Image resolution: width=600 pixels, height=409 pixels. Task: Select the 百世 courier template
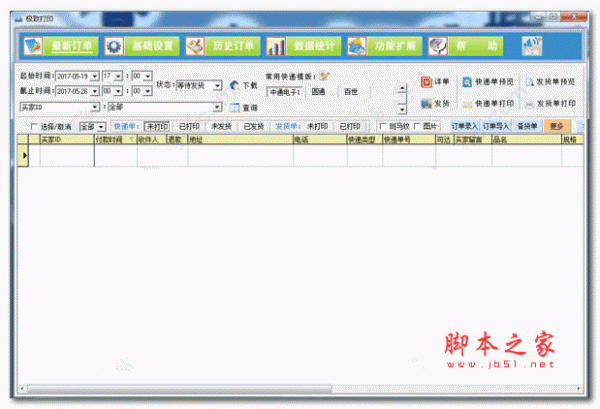tap(351, 92)
